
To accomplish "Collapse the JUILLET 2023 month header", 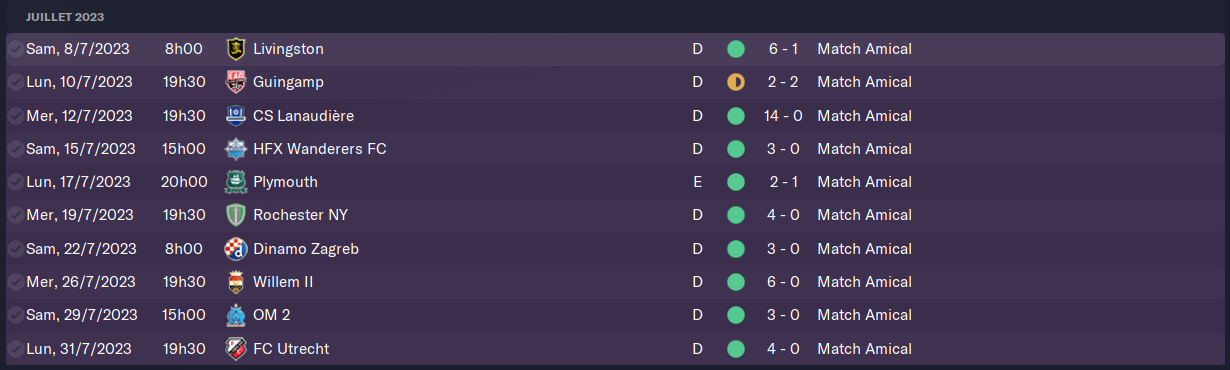I will [65, 17].
